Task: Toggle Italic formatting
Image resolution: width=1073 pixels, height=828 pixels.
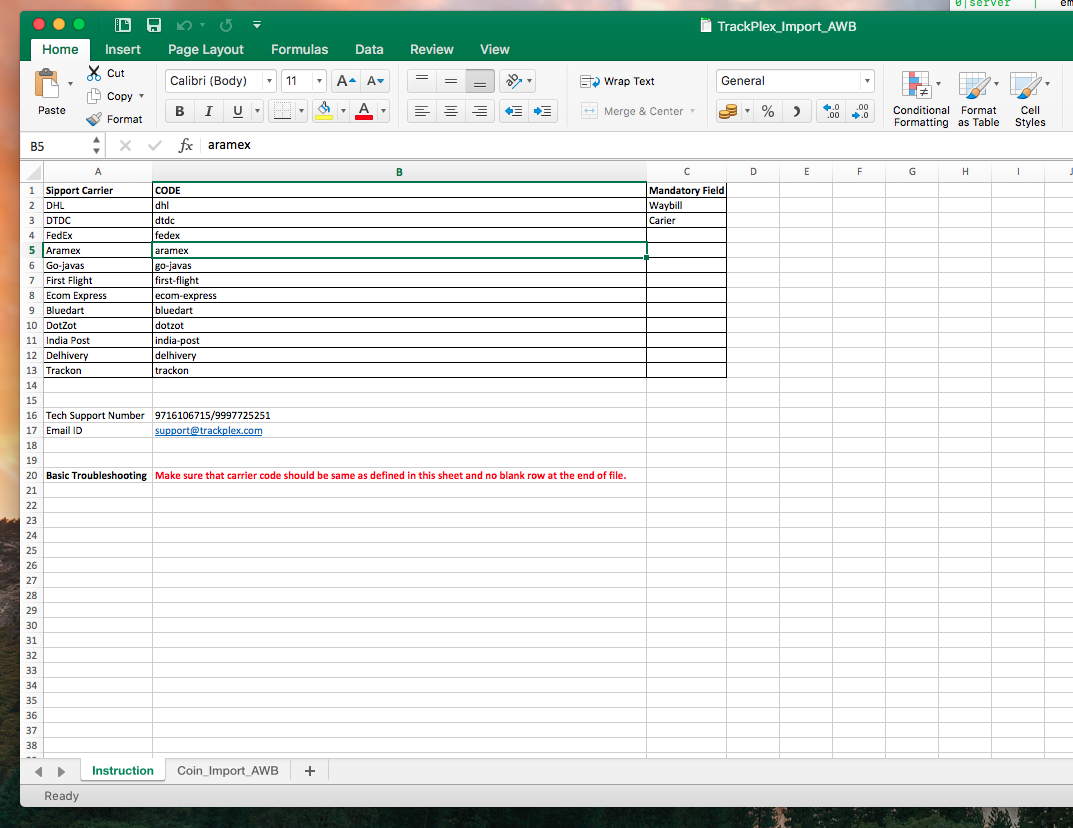Action: coord(209,111)
